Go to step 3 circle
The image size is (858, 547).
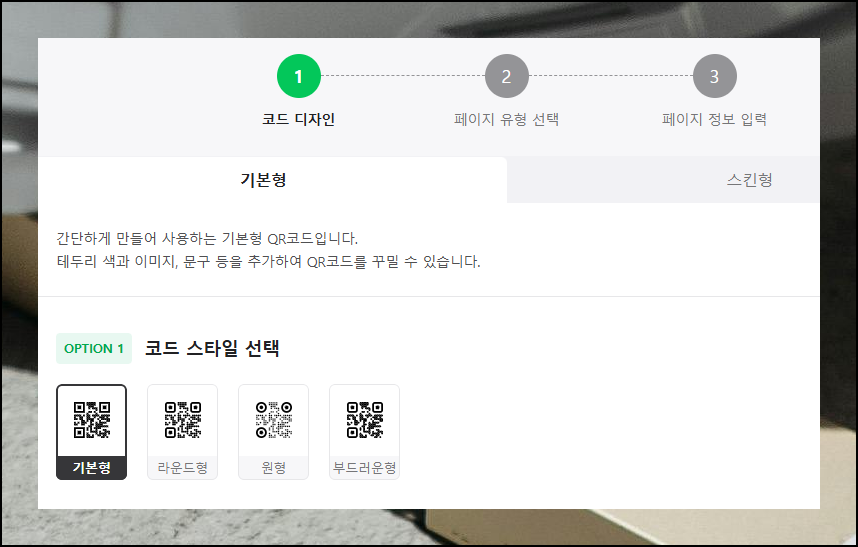(715, 76)
